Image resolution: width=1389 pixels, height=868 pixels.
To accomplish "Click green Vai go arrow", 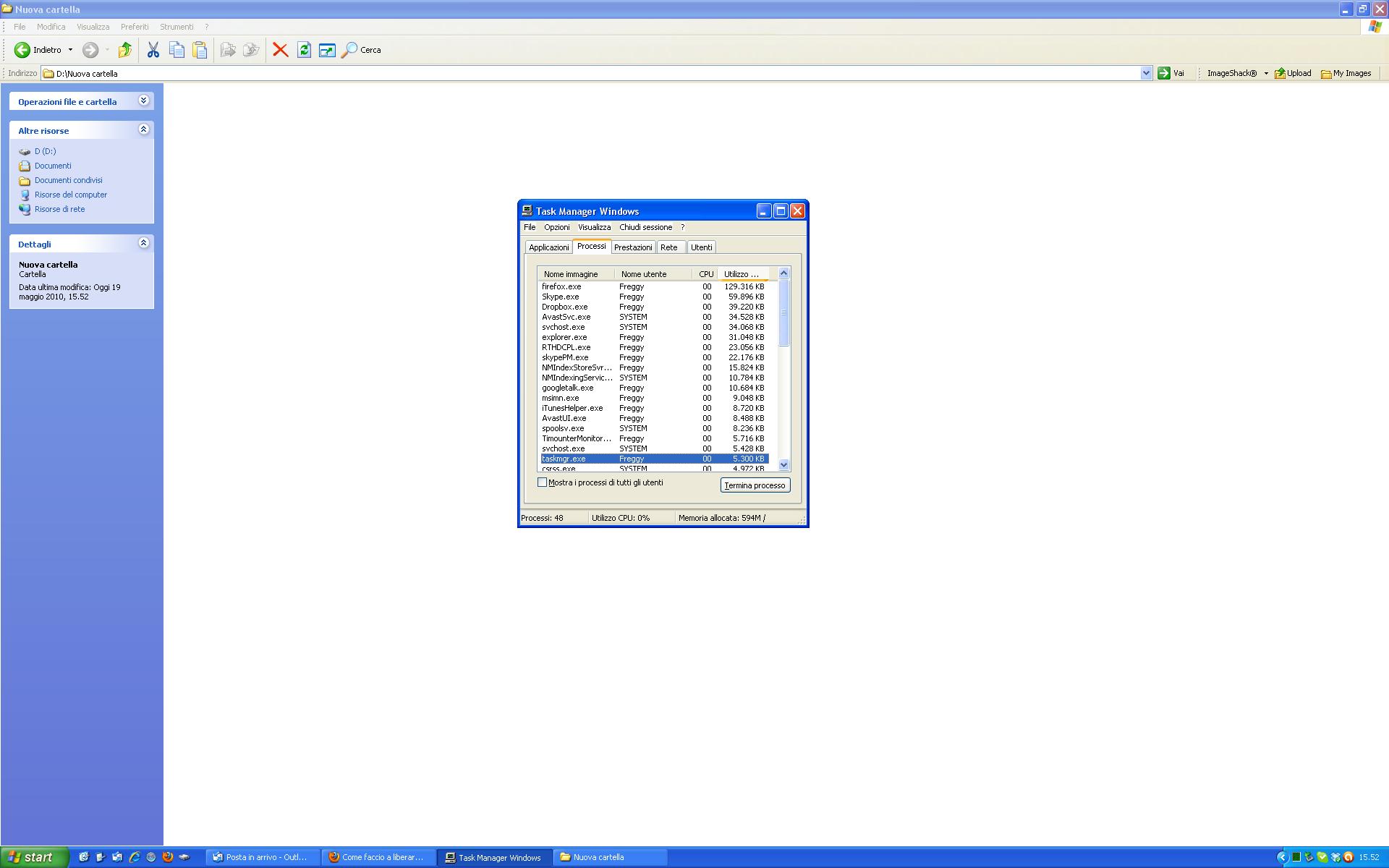I will click(x=1164, y=73).
